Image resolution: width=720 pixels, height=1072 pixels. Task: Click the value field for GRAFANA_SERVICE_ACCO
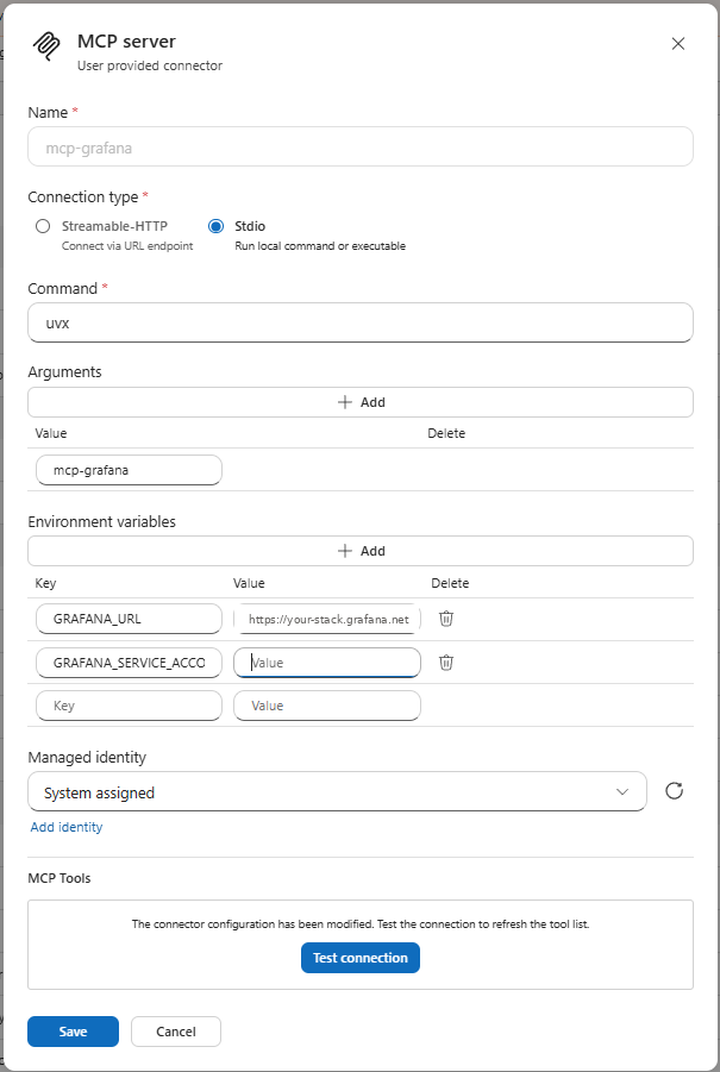327,662
